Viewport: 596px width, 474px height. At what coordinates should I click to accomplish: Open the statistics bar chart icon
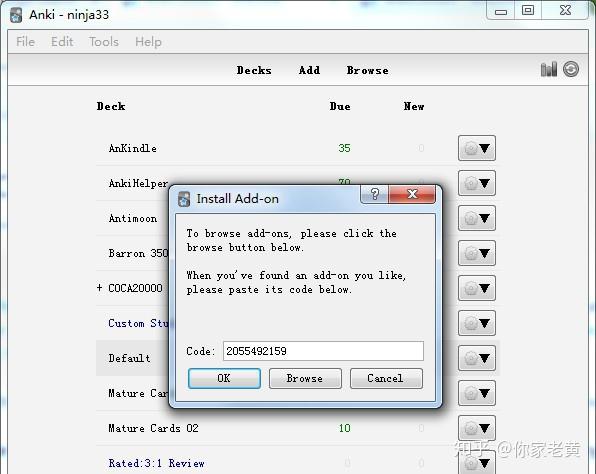coord(548,69)
